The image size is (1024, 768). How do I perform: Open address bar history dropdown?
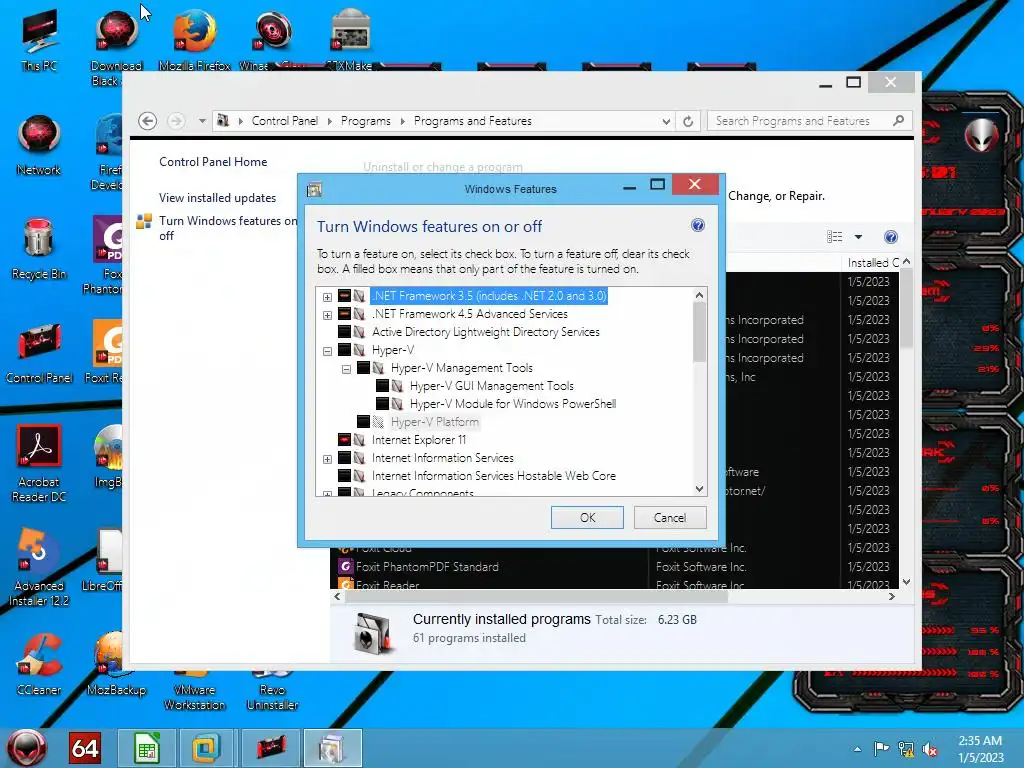coord(665,121)
